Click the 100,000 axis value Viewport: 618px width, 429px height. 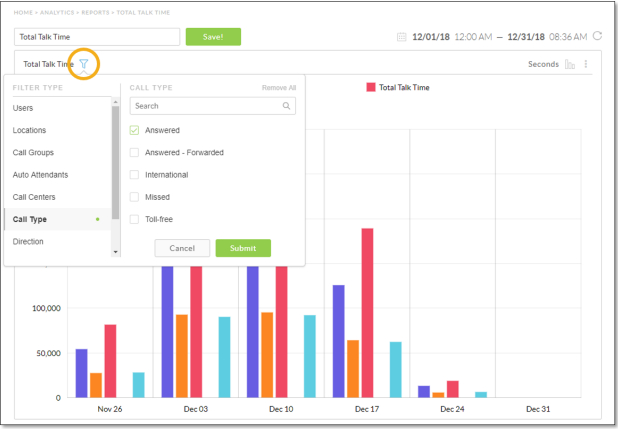(47, 308)
